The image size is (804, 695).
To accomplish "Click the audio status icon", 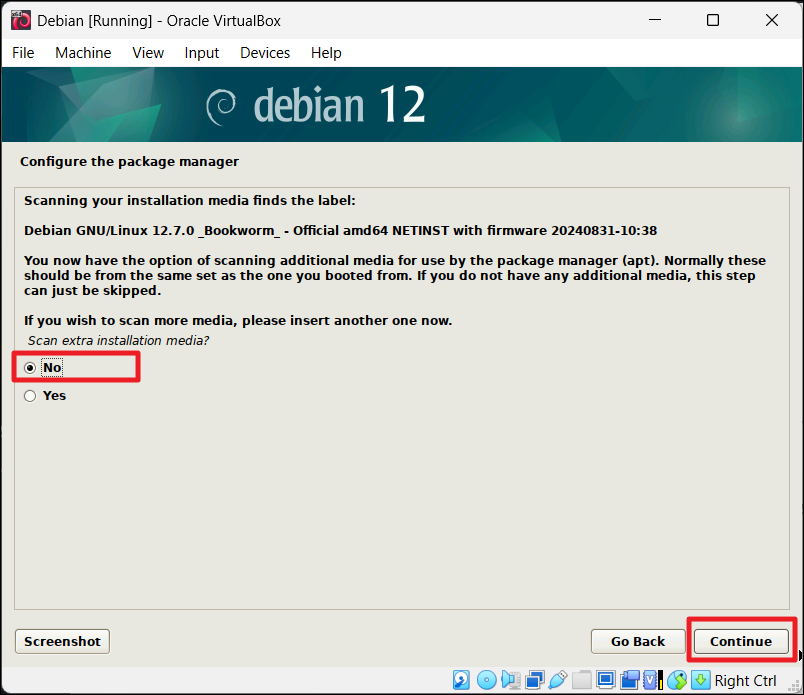I will tap(510, 679).
